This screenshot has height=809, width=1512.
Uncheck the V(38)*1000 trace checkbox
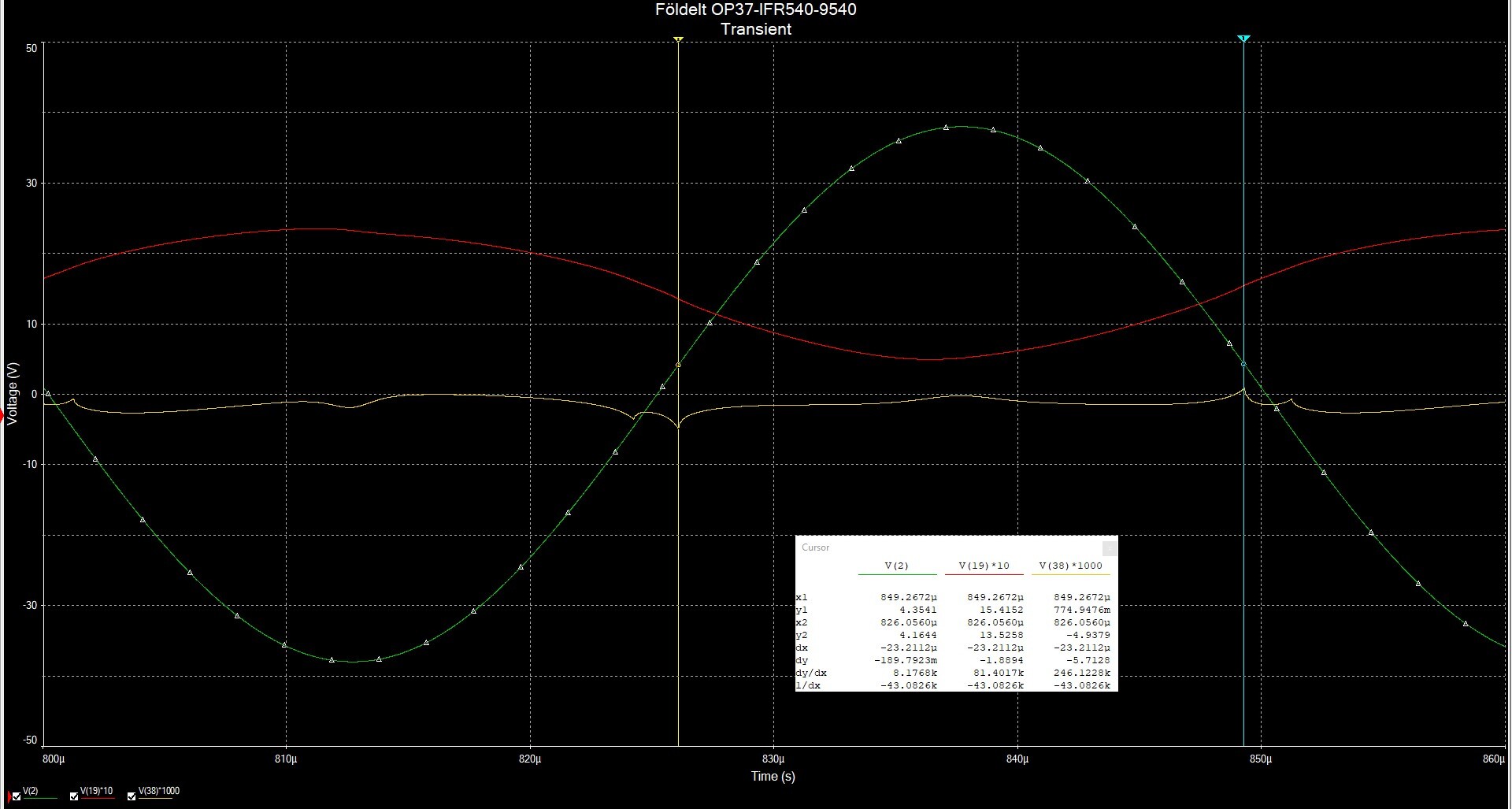(132, 796)
